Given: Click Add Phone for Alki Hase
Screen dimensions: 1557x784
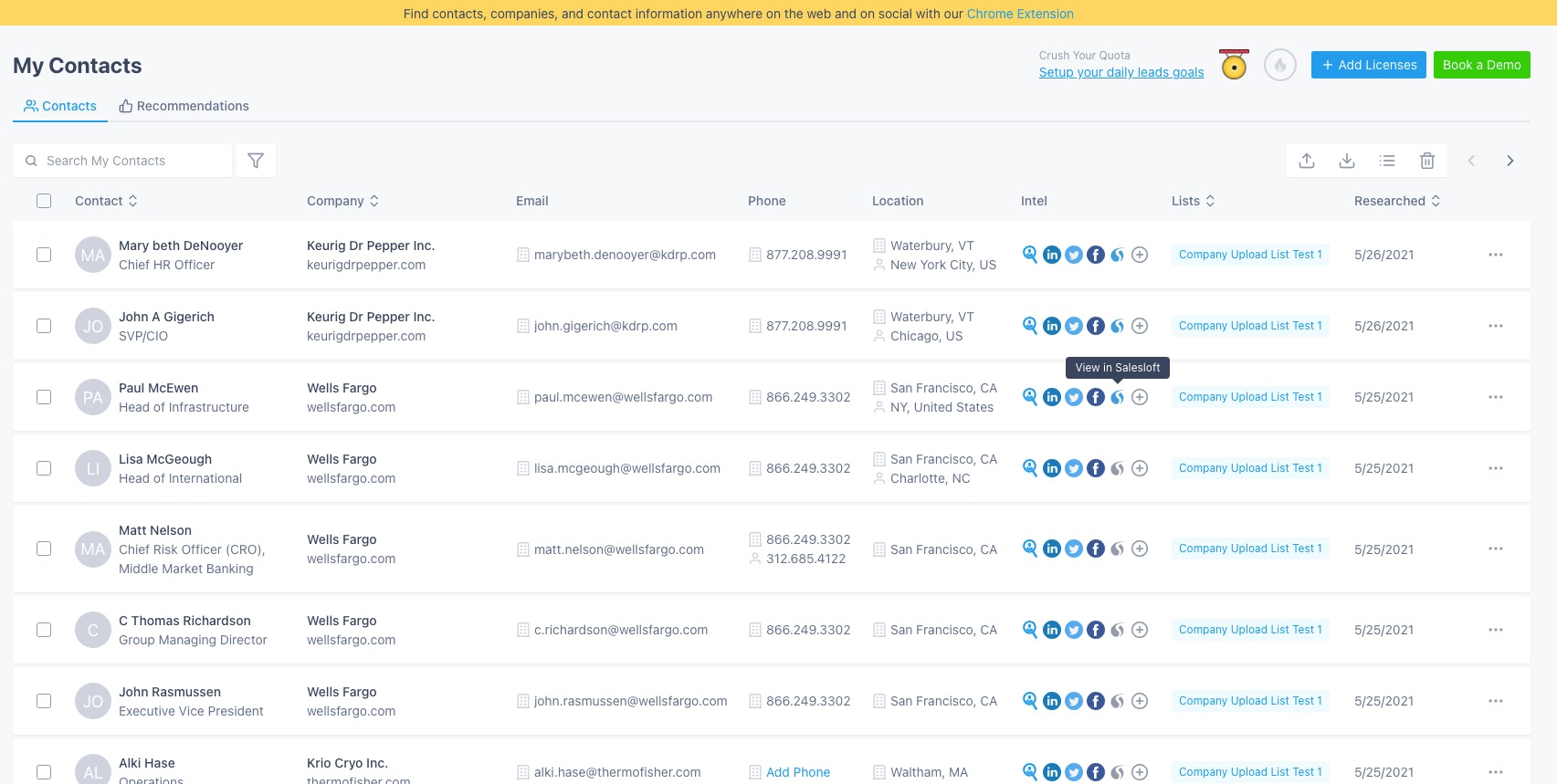Looking at the screenshot, I should pos(798,772).
